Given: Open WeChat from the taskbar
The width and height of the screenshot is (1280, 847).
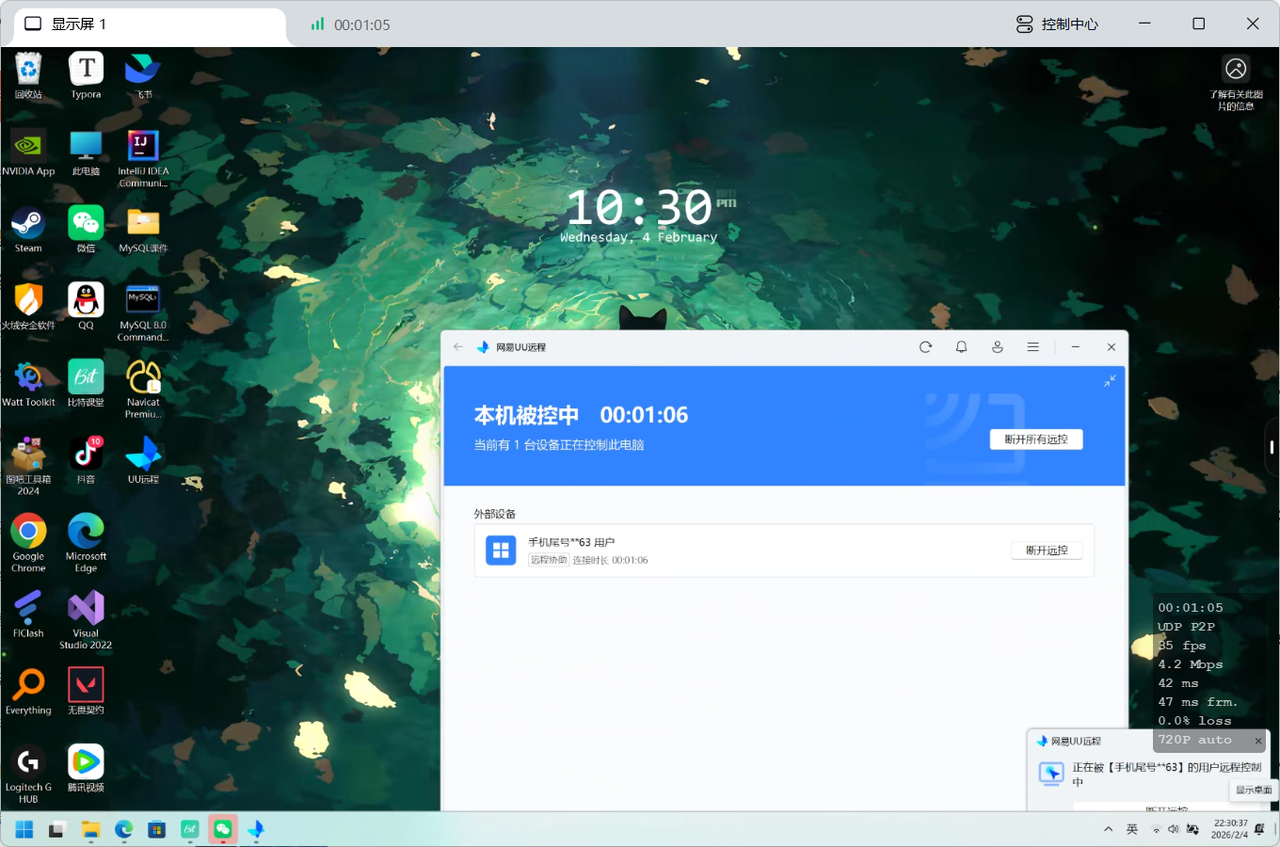Looking at the screenshot, I should pos(222,829).
